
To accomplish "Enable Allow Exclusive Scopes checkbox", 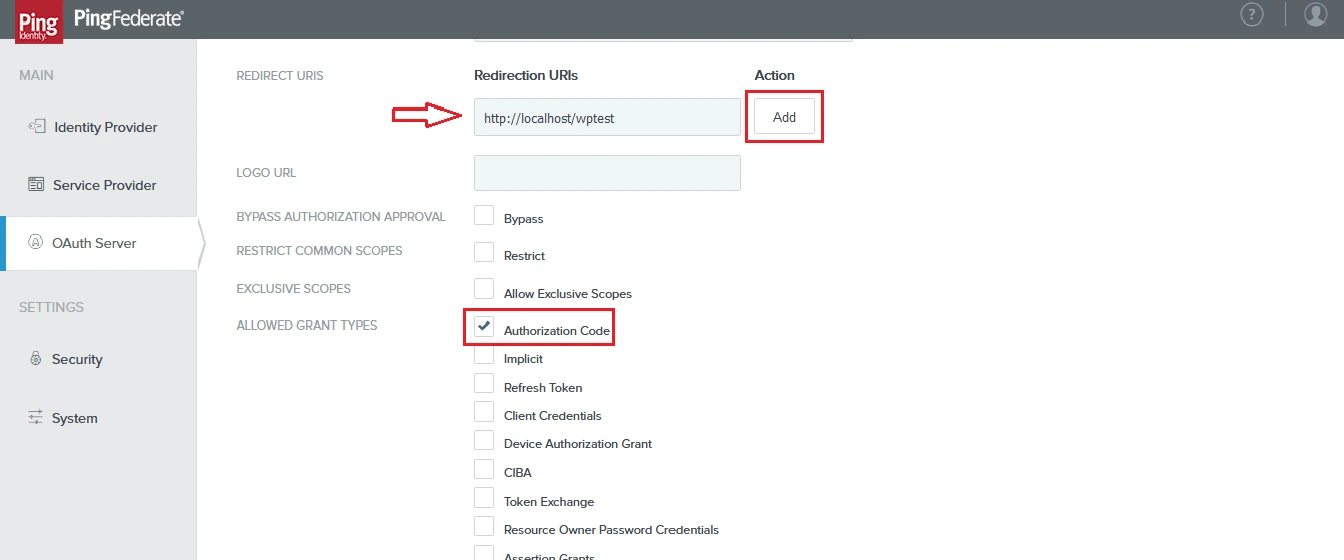I will coord(484,290).
